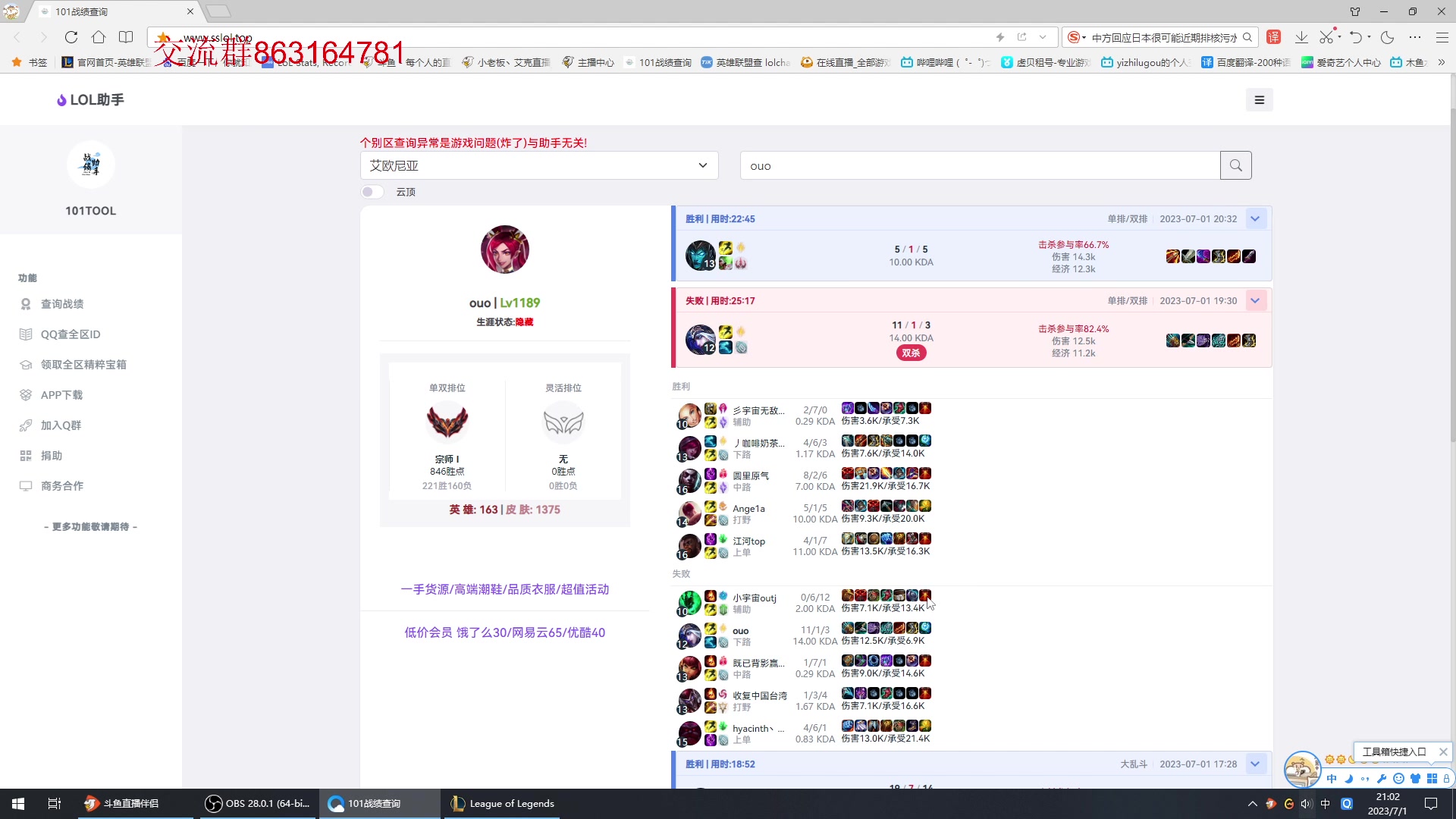Click the browser home icon

tap(99, 37)
